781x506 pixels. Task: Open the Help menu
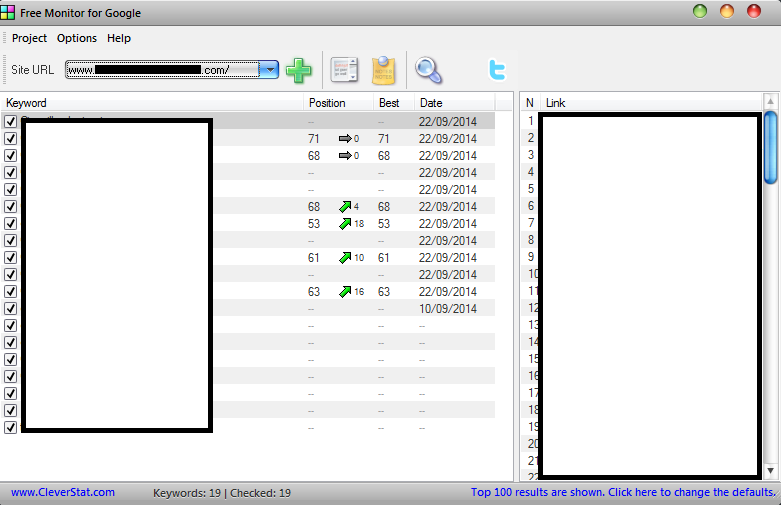coord(119,38)
